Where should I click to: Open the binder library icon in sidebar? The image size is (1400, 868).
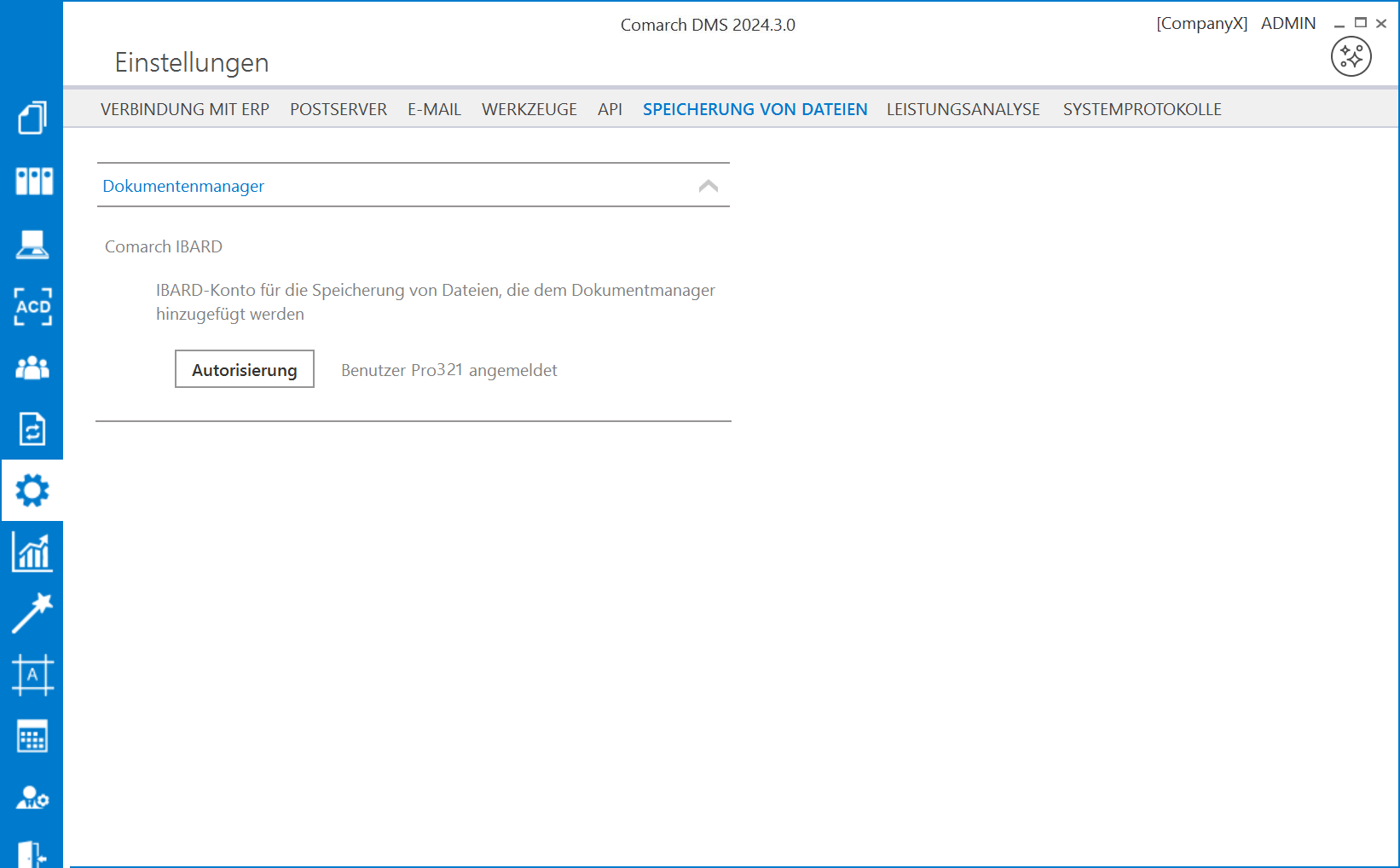click(32, 181)
